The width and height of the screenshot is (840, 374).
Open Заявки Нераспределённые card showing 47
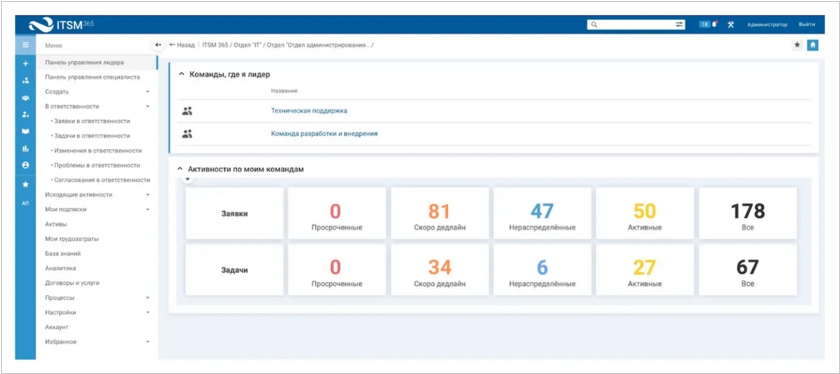(x=542, y=213)
